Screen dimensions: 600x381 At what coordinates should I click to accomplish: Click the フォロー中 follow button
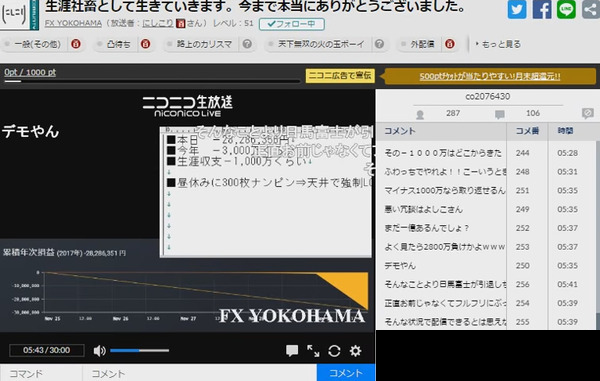[292, 24]
